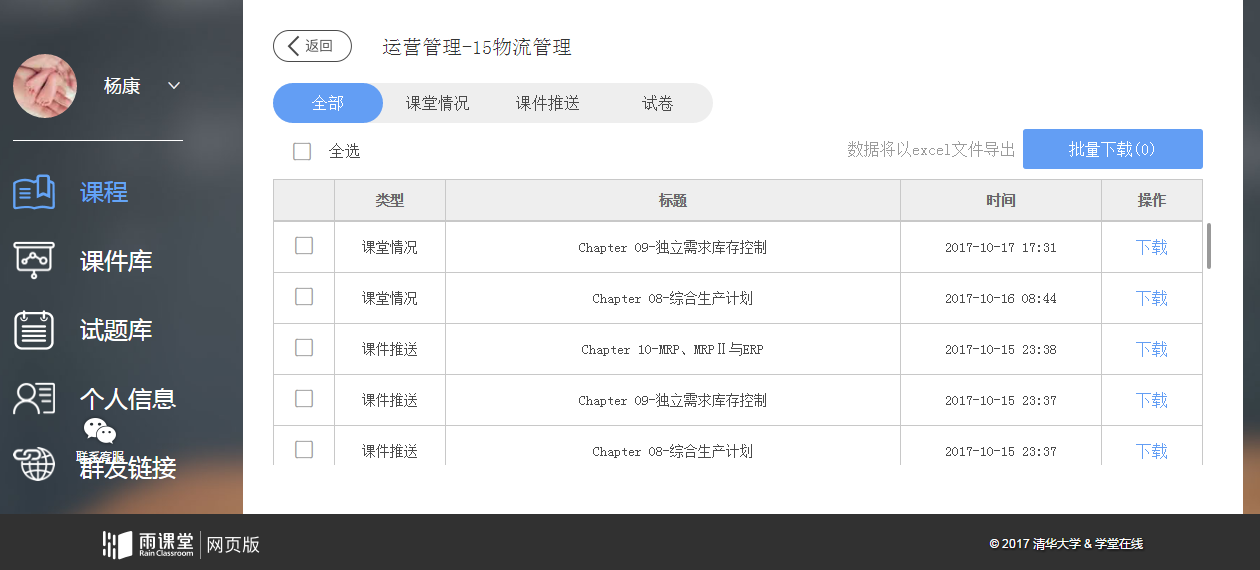Screen dimensions: 1260x570
Task: Click the WeChat 联系客服 icon
Action: coord(100,432)
